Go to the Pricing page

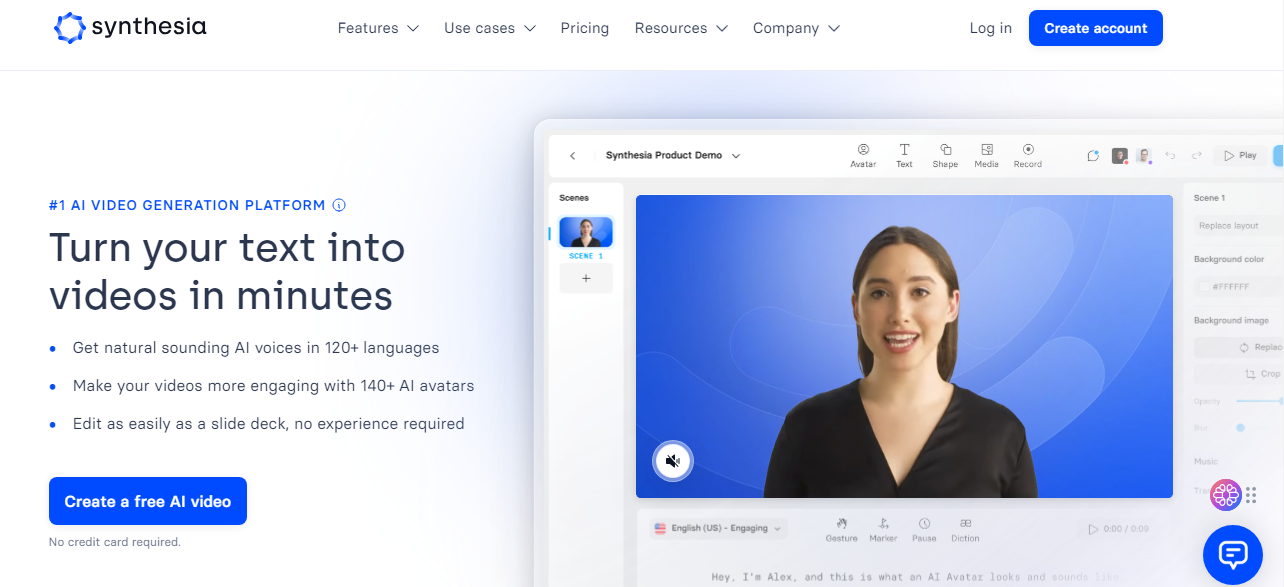point(585,28)
